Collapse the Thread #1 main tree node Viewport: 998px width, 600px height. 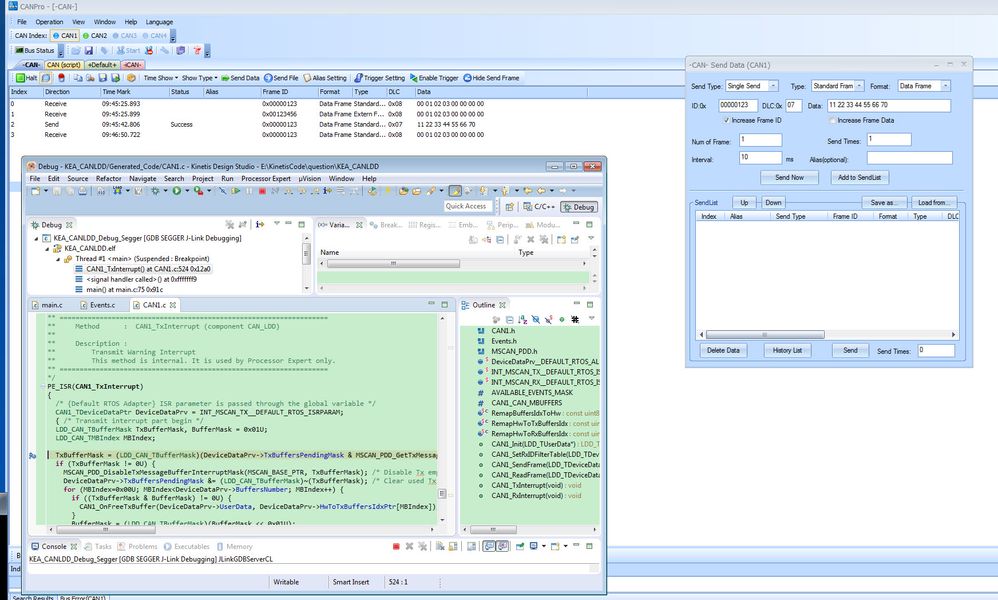click(58, 259)
